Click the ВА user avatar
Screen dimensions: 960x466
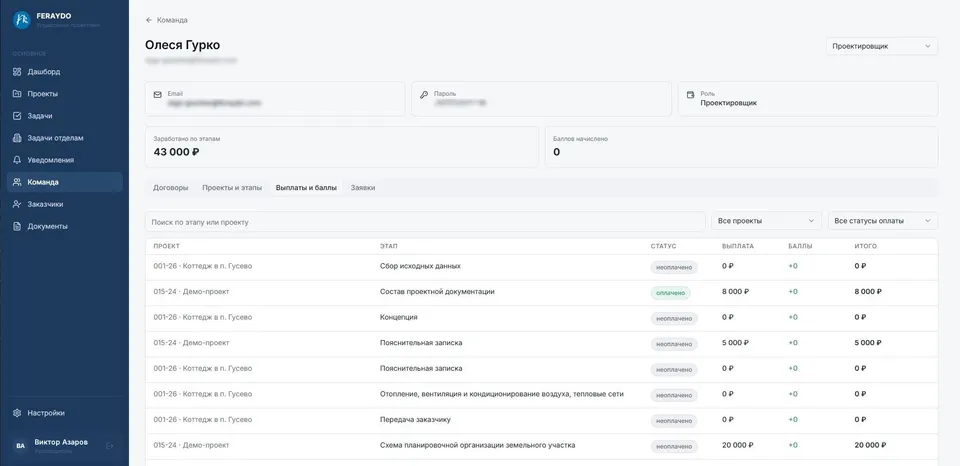(x=20, y=446)
